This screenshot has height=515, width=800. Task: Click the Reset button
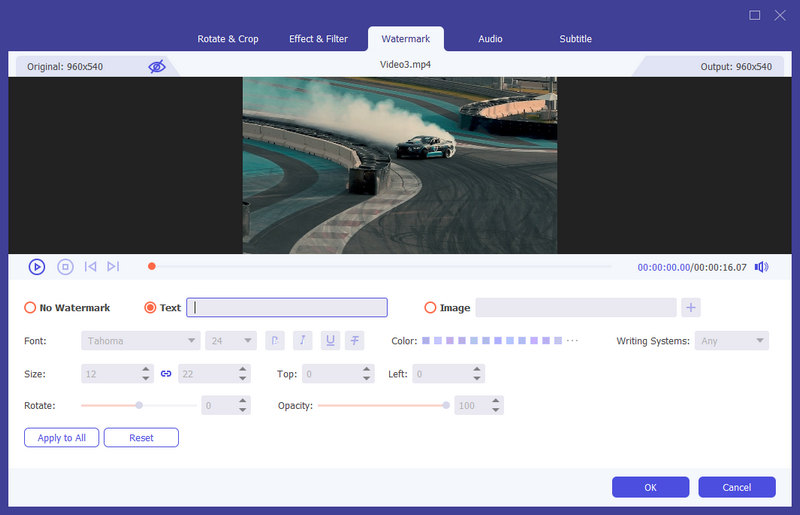coord(141,438)
